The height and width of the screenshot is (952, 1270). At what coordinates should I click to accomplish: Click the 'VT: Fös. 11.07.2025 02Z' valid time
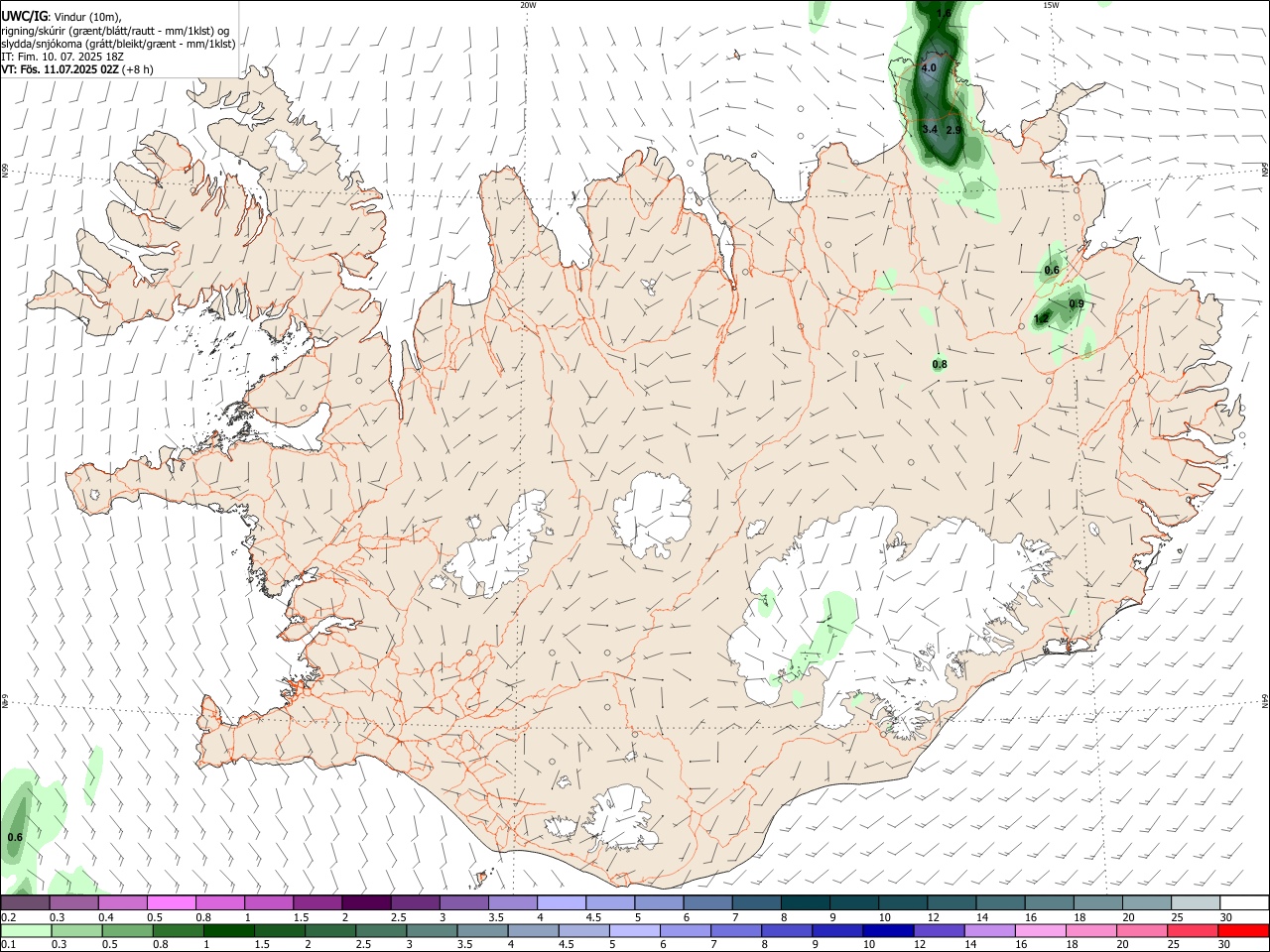[x=61, y=69]
